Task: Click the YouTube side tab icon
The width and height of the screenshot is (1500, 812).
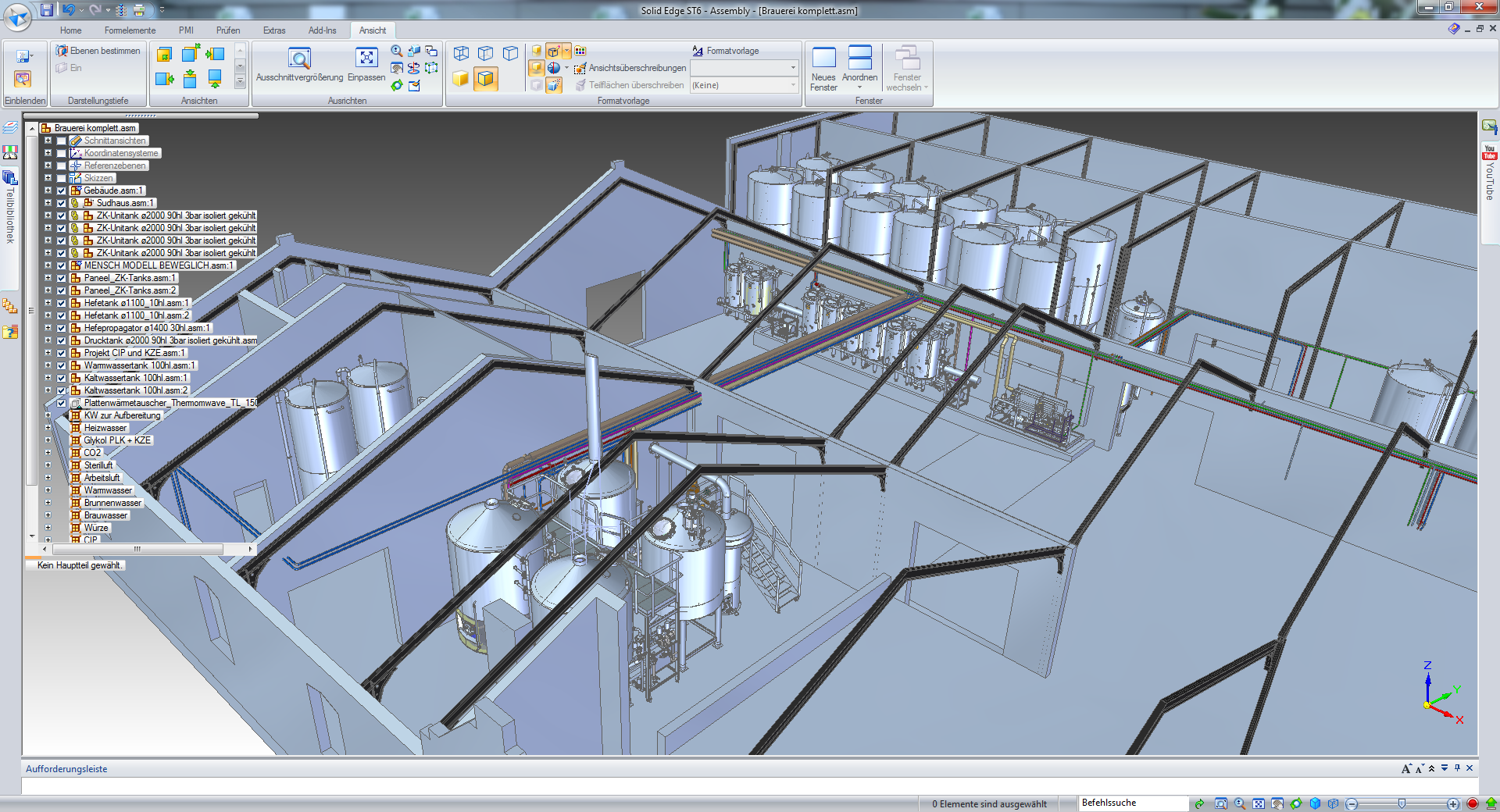Action: (1490, 152)
